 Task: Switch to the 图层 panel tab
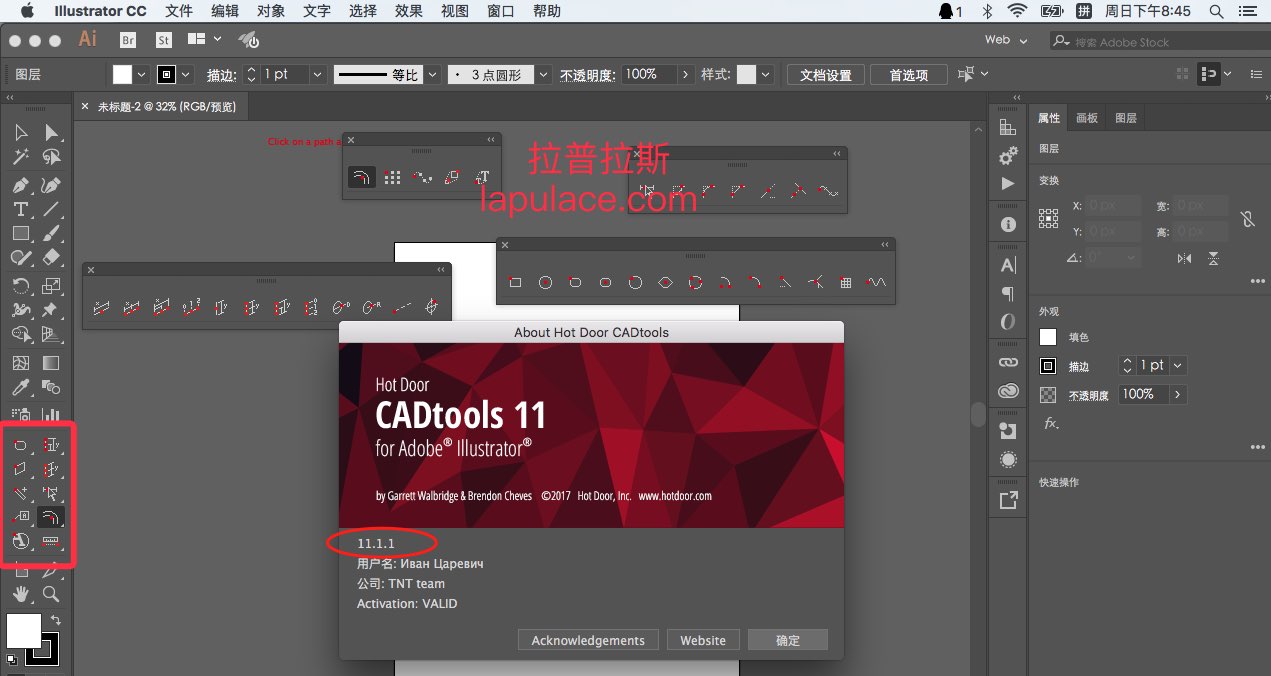click(x=1126, y=118)
